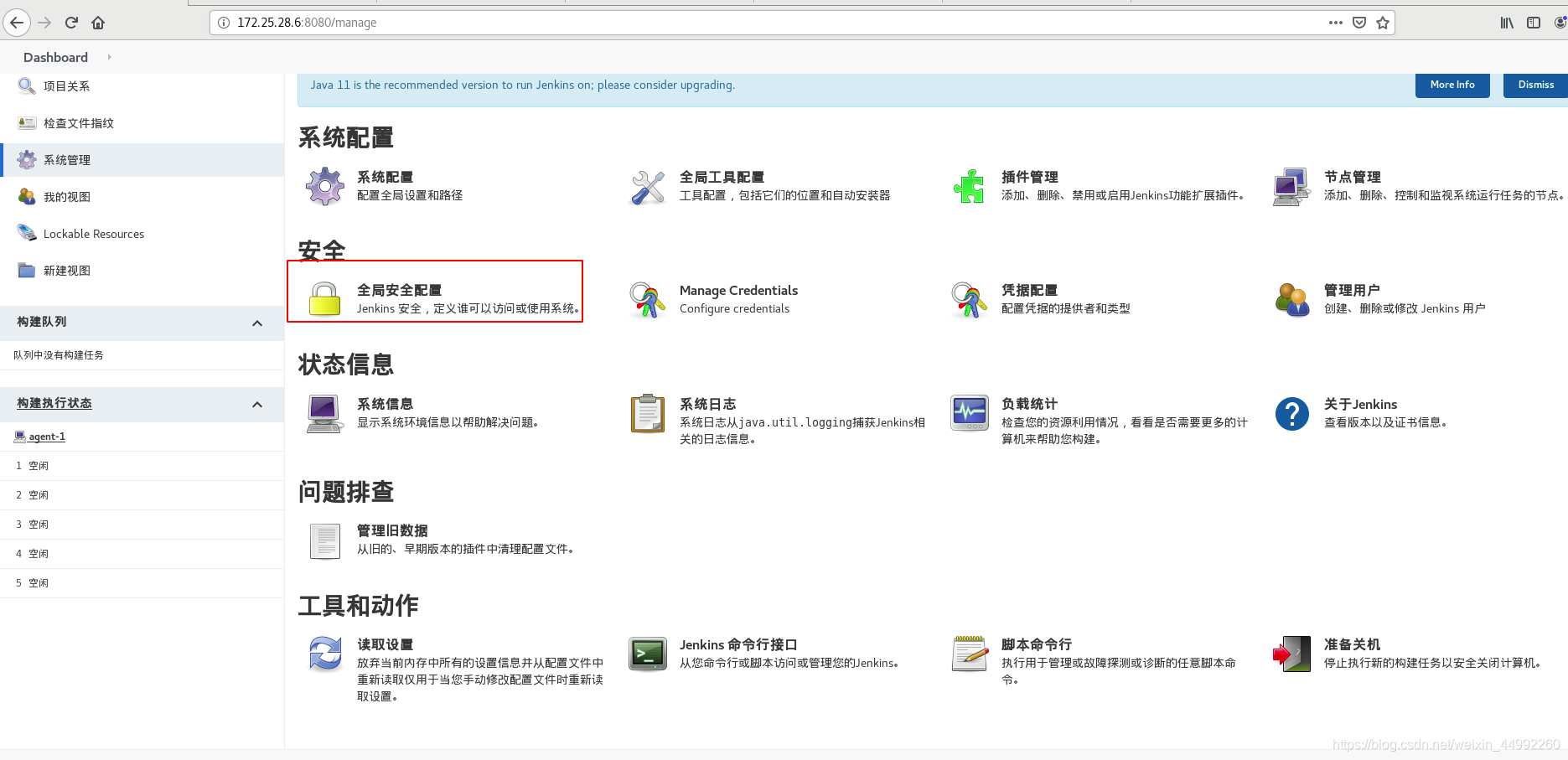Screen dimensions: 1568x760
Task: Open 节点管理 computer icon
Action: (x=1291, y=186)
